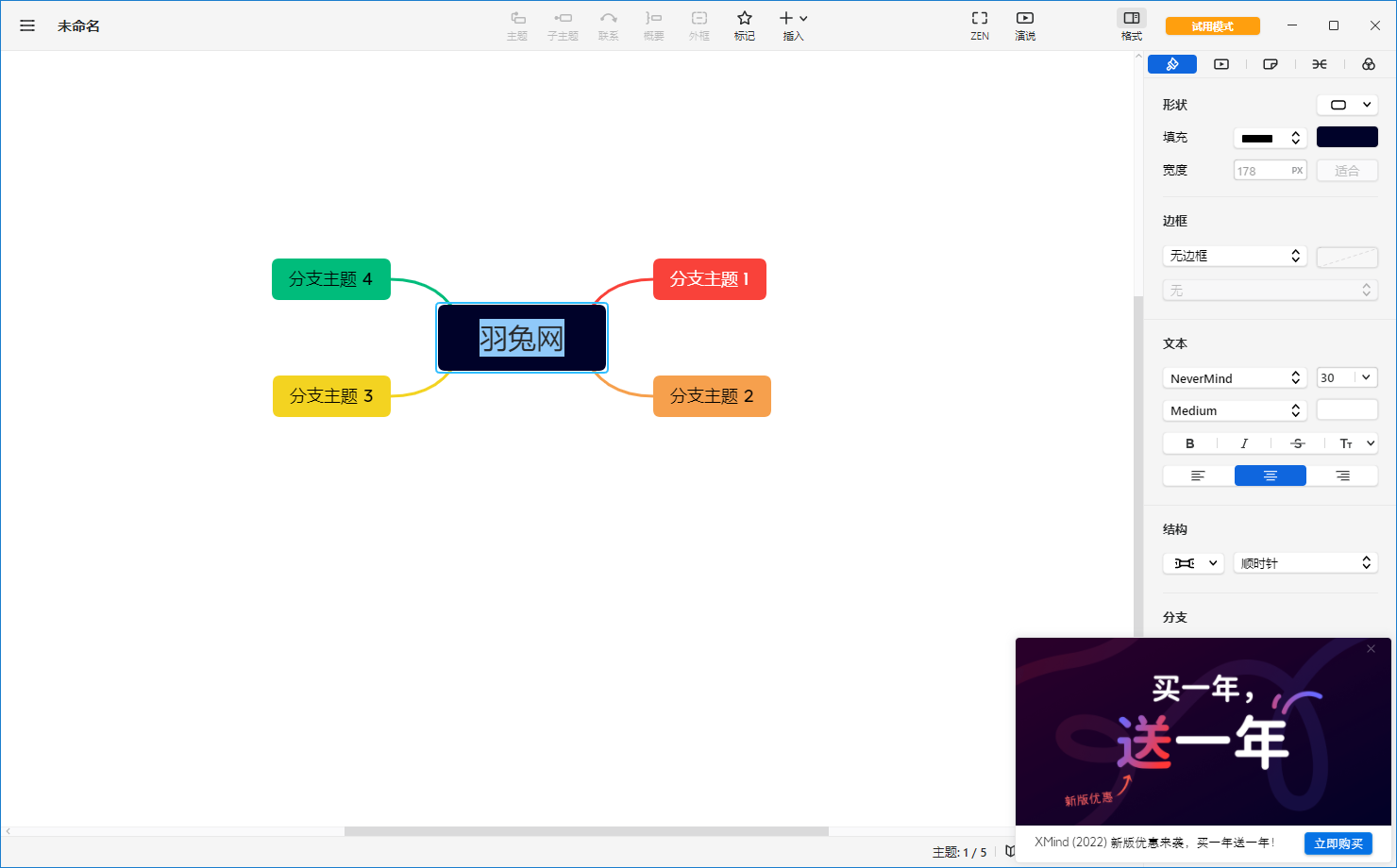Click the 宽度 width input field

(x=1271, y=171)
